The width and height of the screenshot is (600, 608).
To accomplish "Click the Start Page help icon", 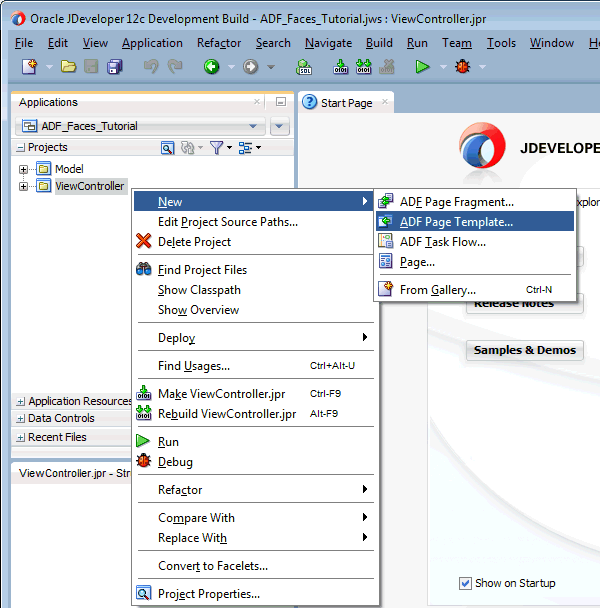I will point(309,102).
